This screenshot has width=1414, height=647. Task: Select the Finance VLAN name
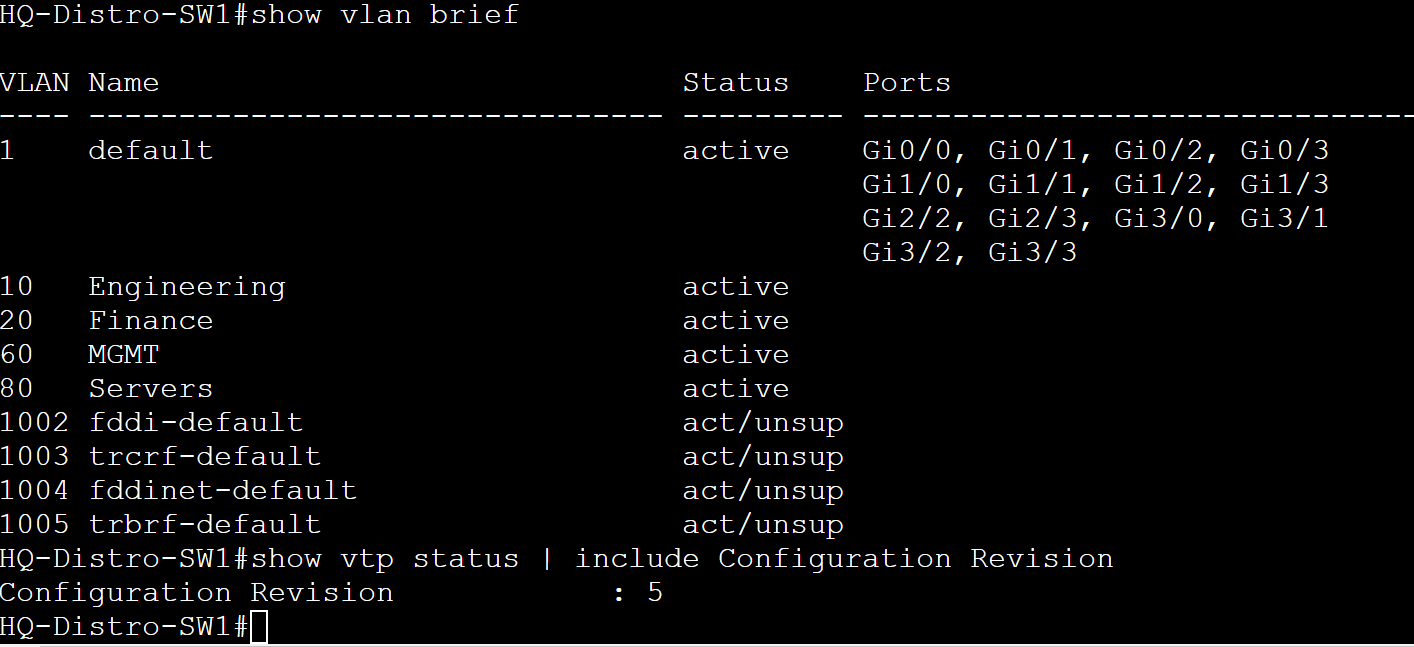click(151, 321)
